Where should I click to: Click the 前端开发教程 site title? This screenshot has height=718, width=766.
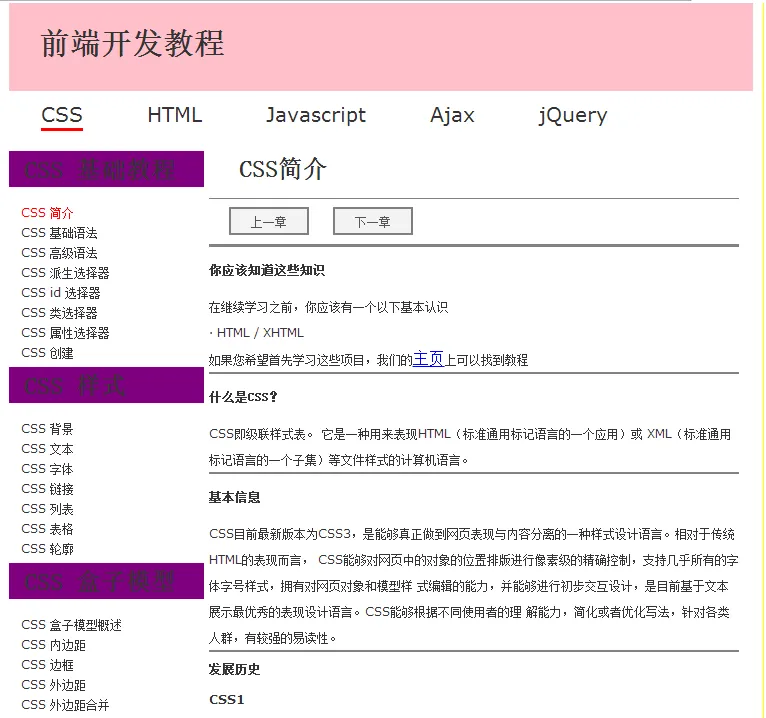132,44
